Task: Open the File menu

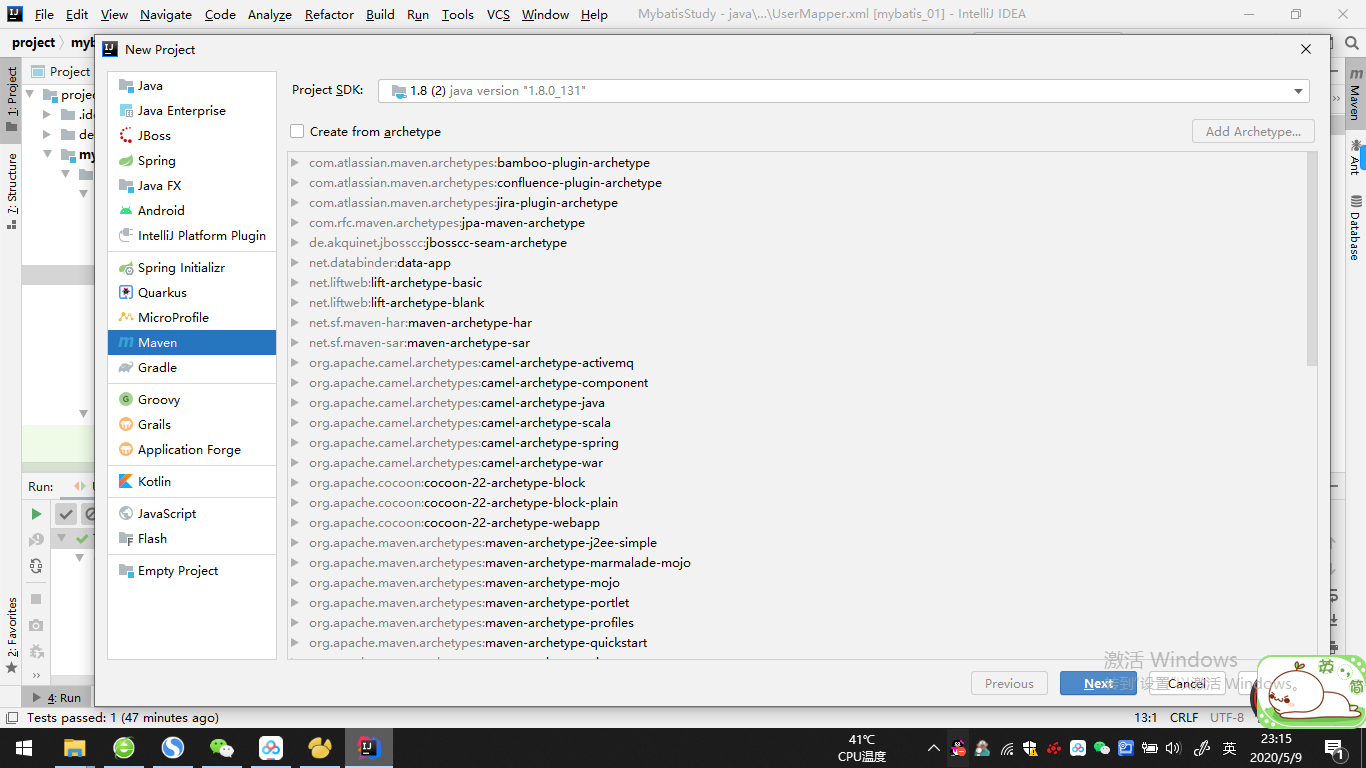Action: [44, 15]
